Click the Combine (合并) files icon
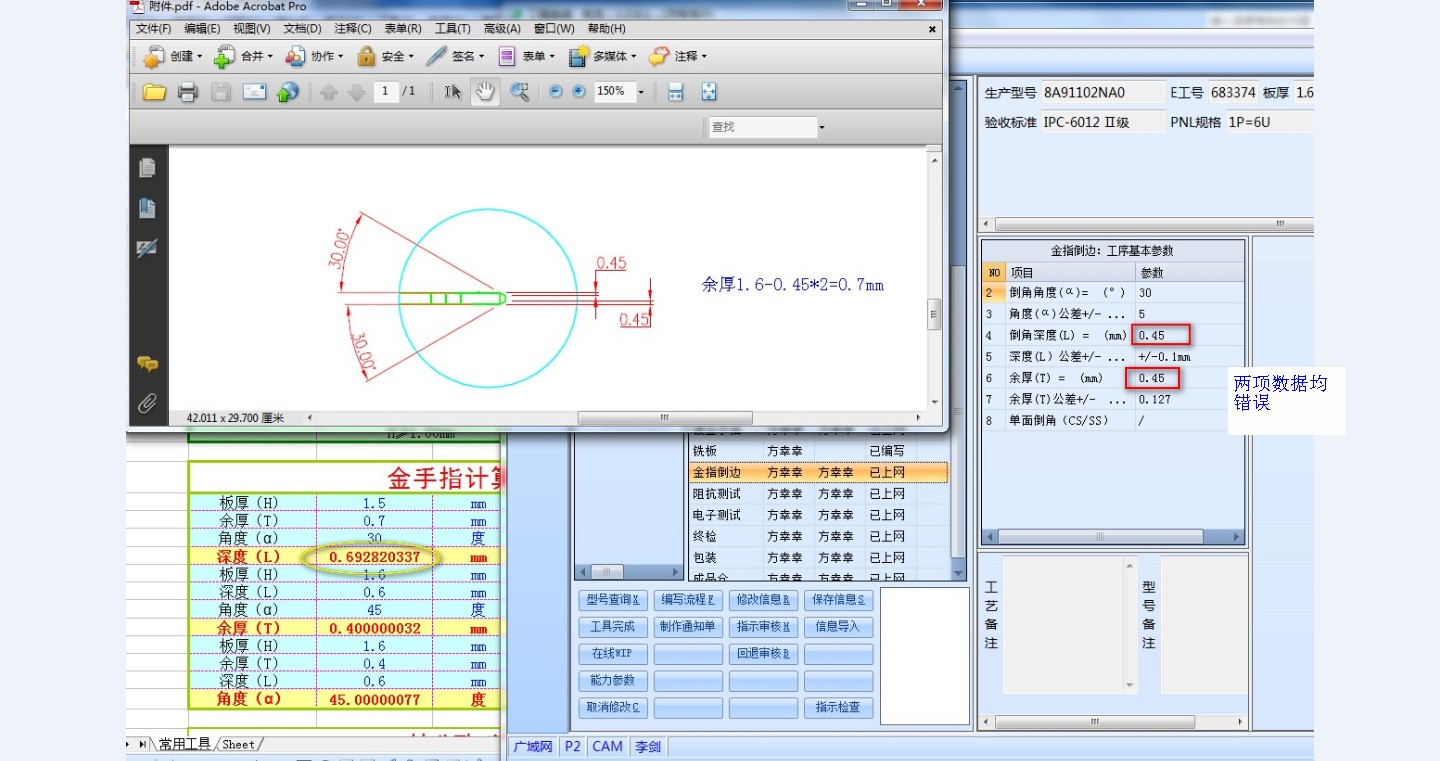The height and width of the screenshot is (761, 1440). (x=225, y=56)
